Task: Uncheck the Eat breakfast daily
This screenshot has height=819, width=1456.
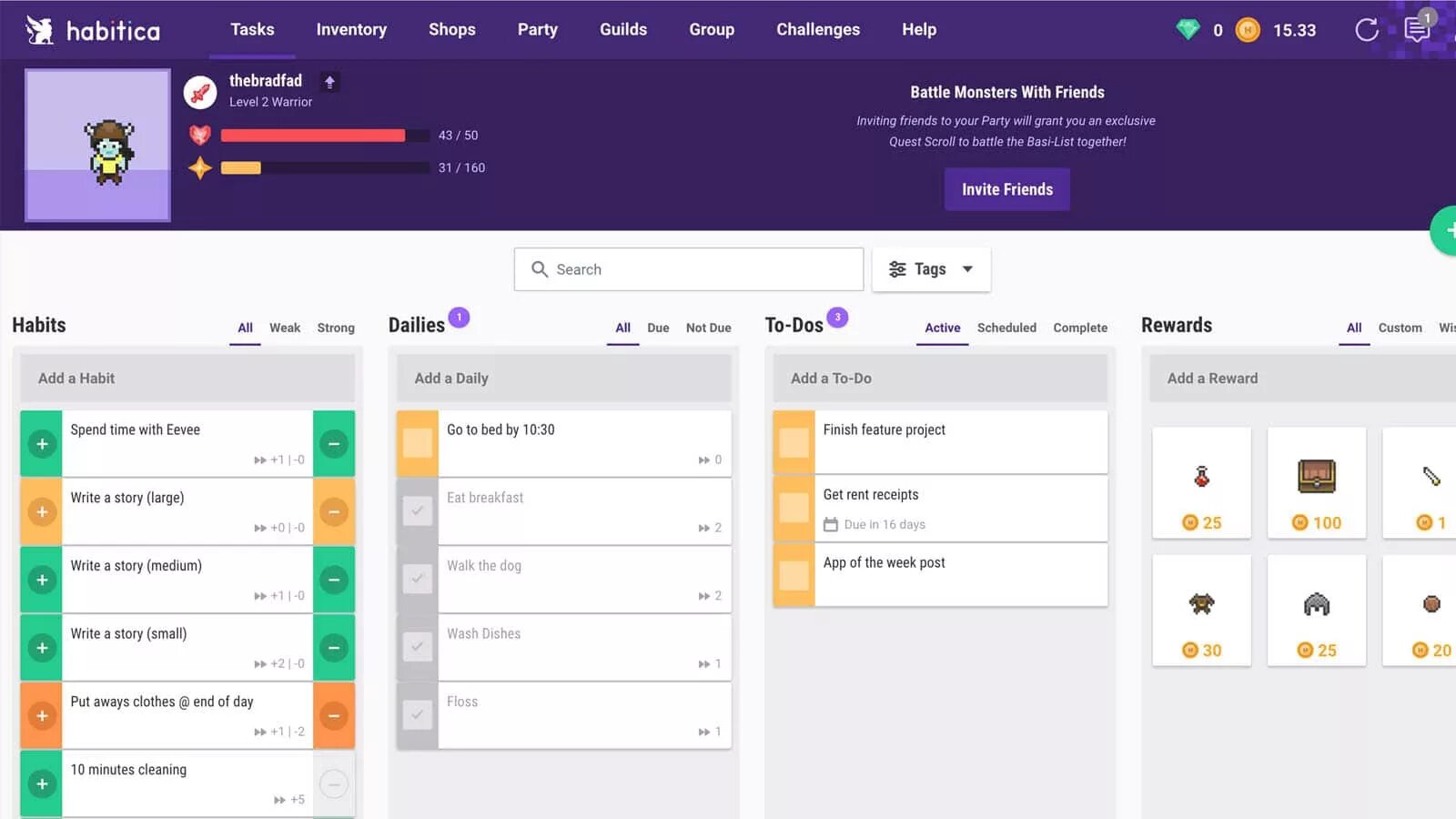Action: [418, 511]
